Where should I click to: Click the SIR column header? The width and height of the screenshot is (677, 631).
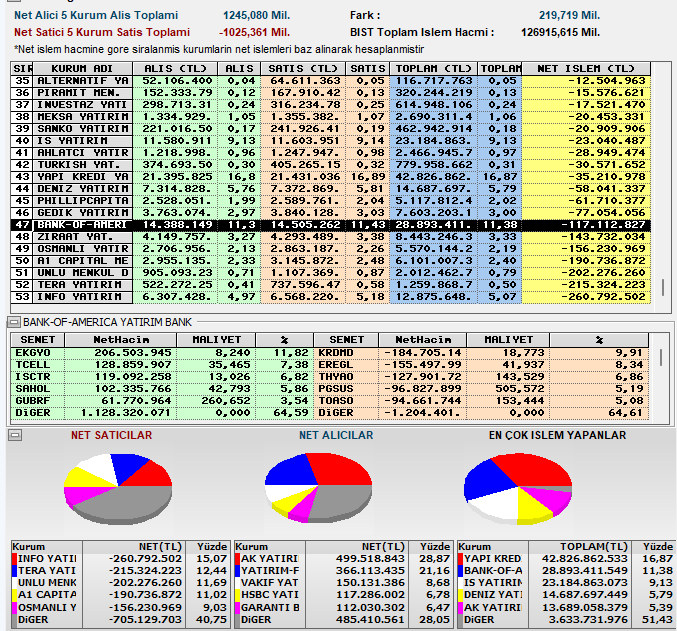(x=22, y=69)
